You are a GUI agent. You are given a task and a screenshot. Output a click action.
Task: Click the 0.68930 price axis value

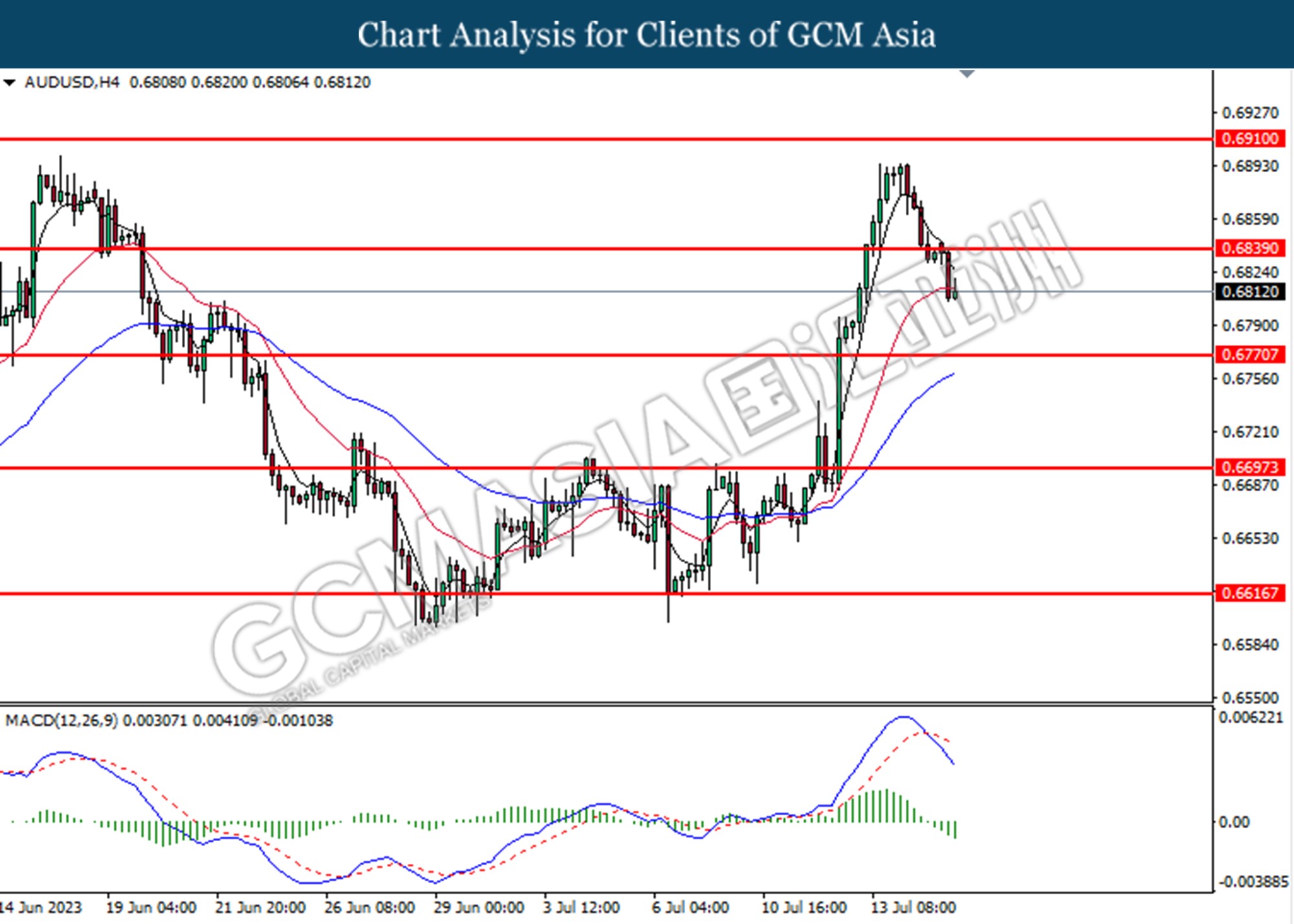pos(1250,166)
